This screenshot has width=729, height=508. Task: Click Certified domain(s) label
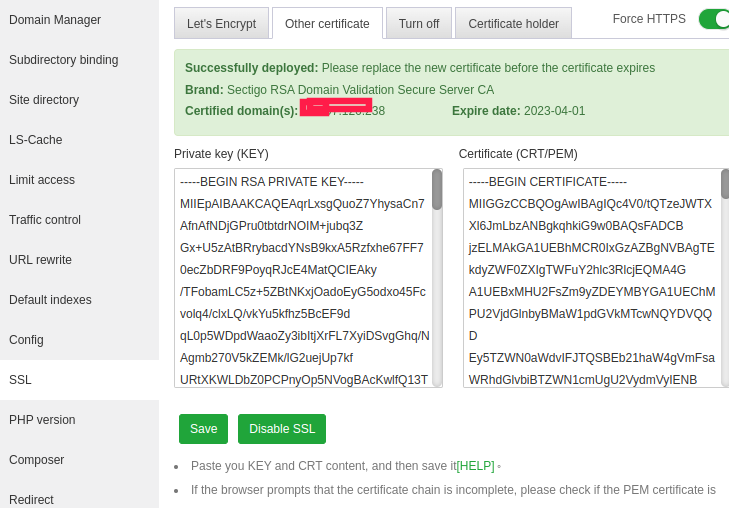241,111
